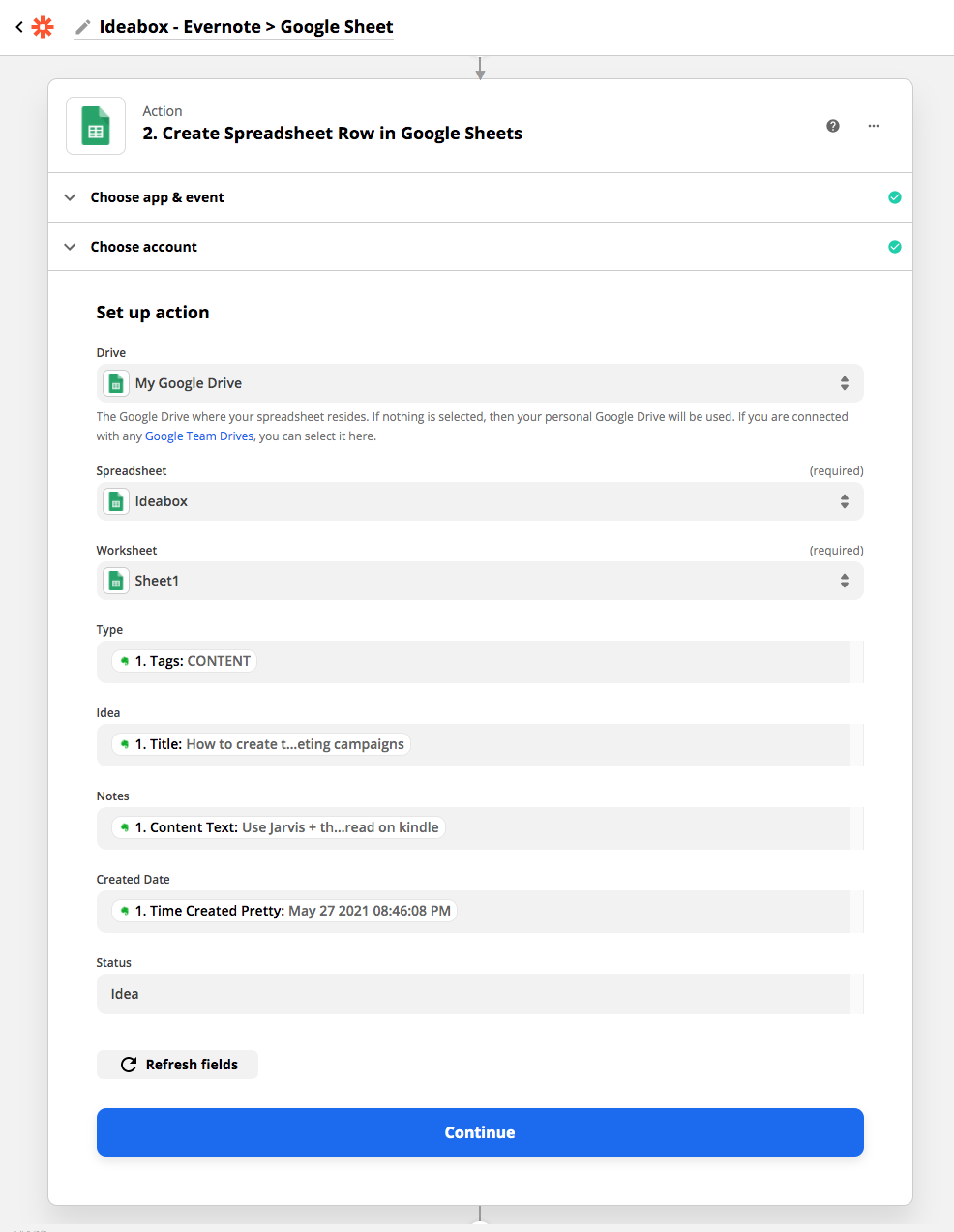Click the Refresh fields button
The width and height of the screenshot is (954, 1232).
click(x=177, y=1065)
